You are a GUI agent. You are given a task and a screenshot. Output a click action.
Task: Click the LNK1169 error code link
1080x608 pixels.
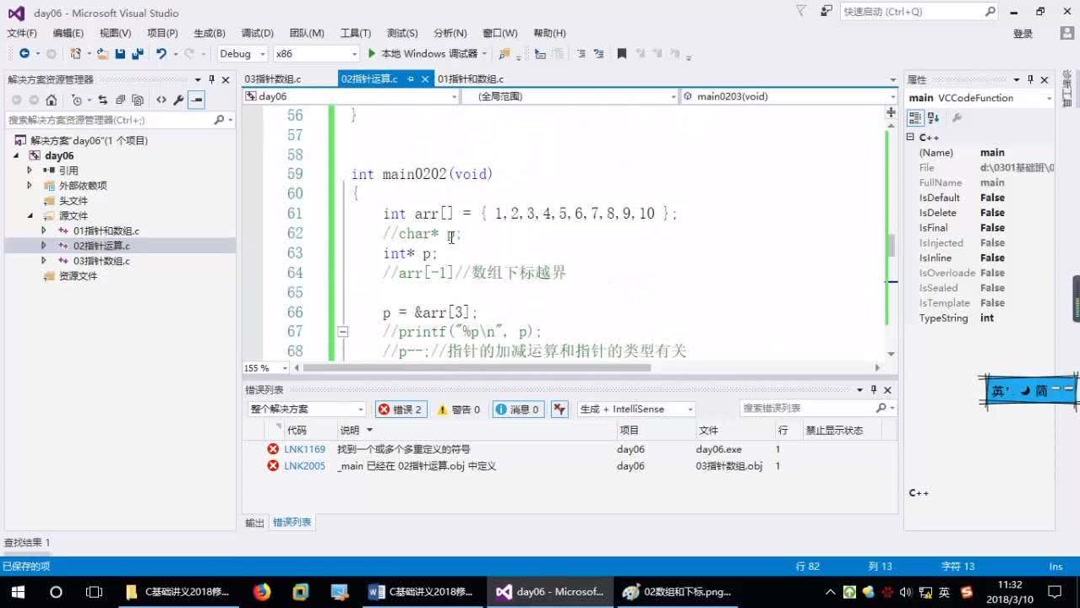[x=303, y=449]
